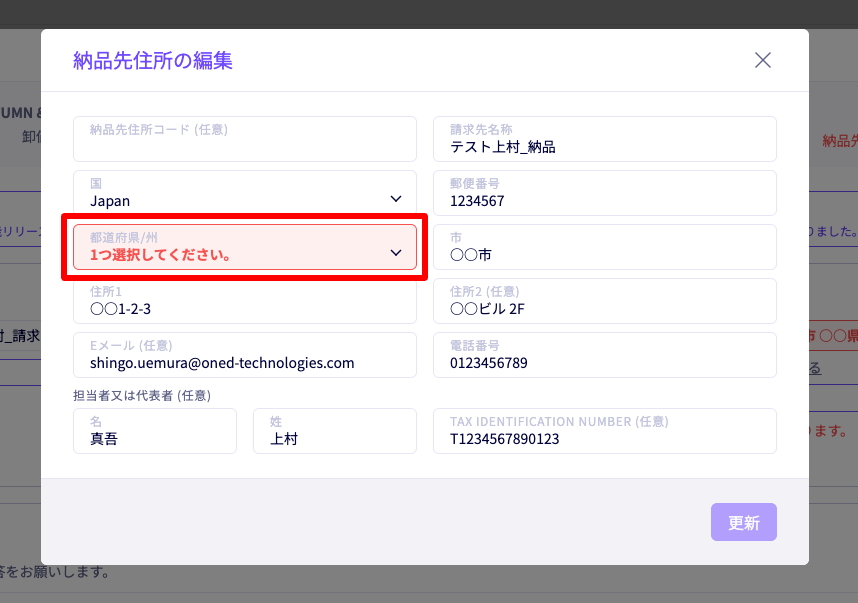Screen dimensions: 858x603
Task: Edit the 住所2 field with ○○ビル 2F
Action: (x=605, y=301)
